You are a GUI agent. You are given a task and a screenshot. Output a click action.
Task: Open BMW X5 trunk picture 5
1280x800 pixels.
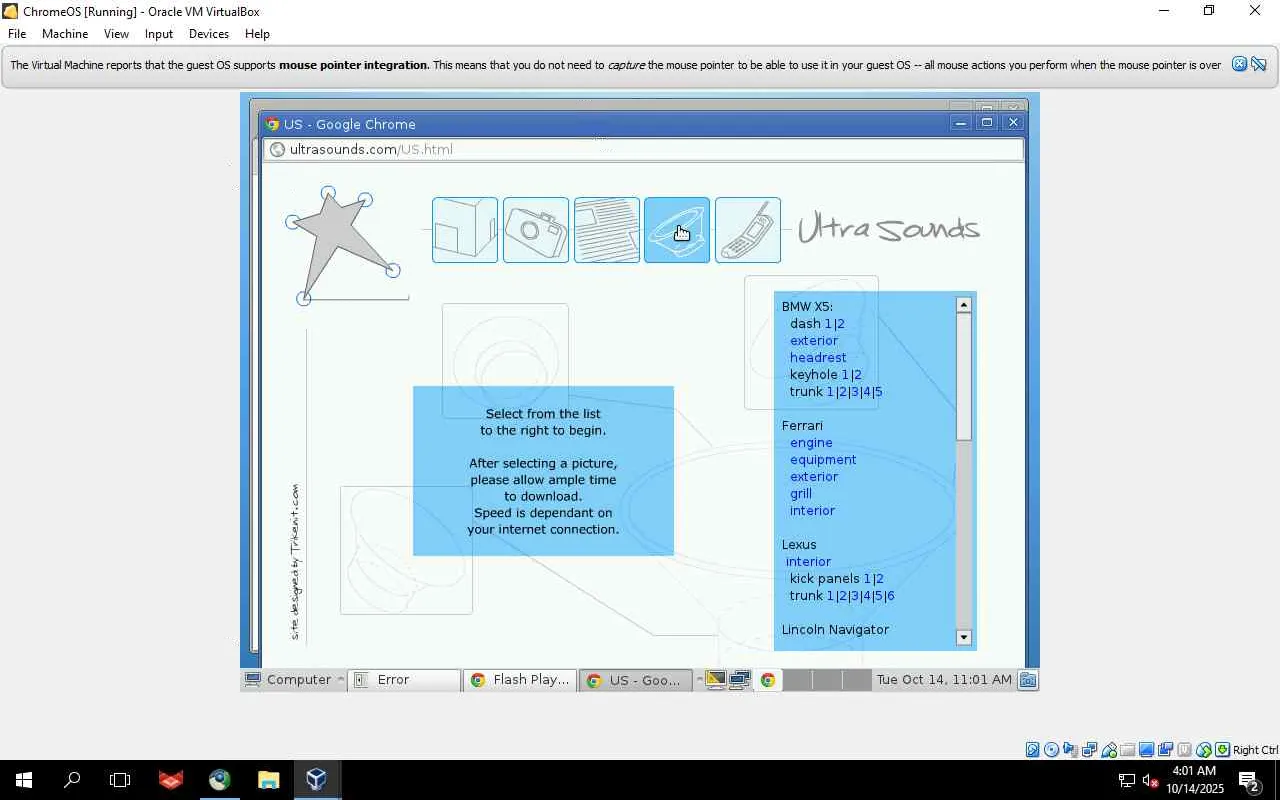878,392
